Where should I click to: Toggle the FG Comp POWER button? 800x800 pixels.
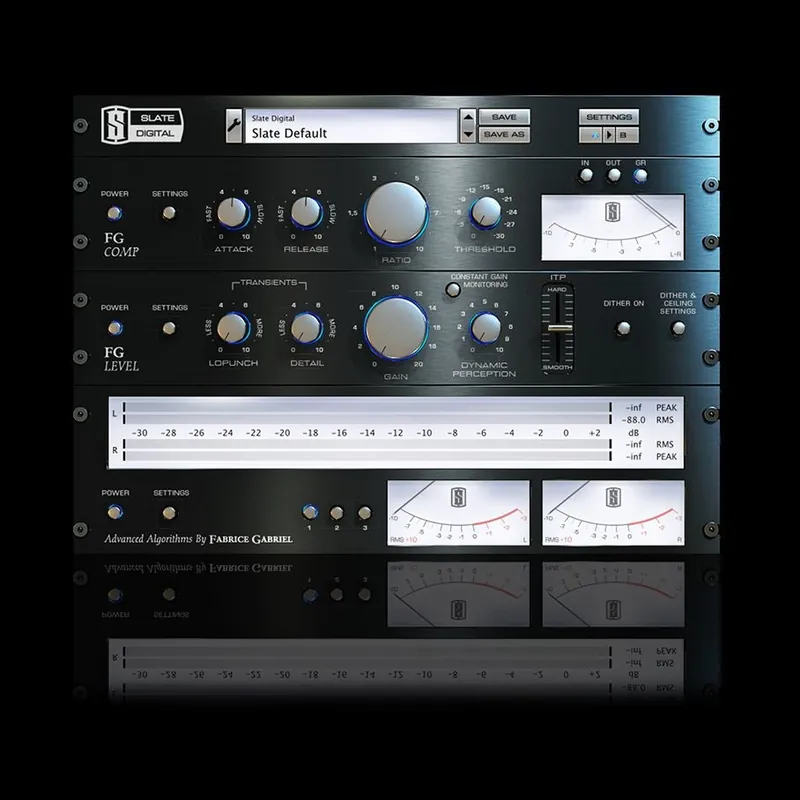(115, 213)
